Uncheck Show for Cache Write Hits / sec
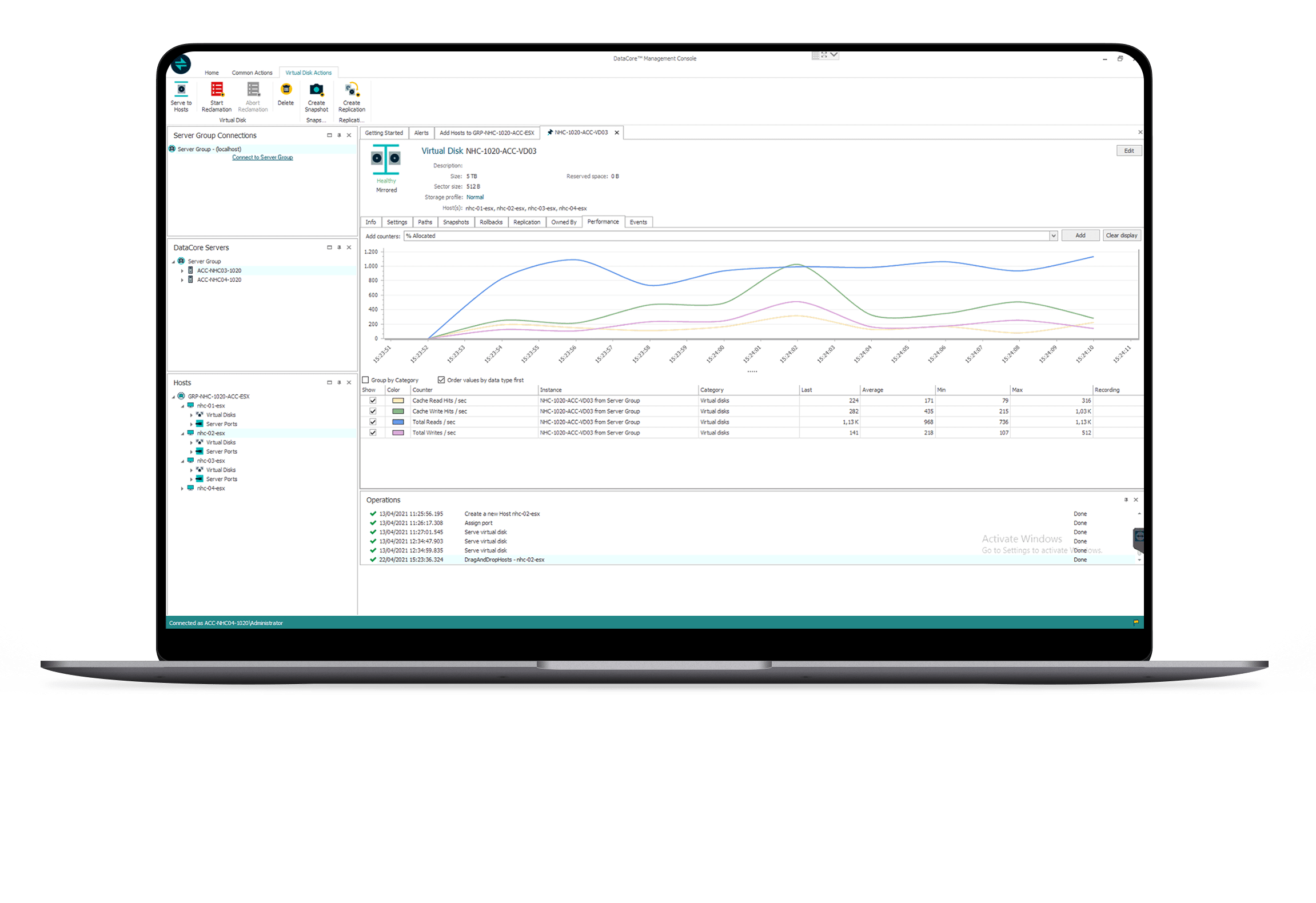The image size is (1316, 903). (373, 411)
